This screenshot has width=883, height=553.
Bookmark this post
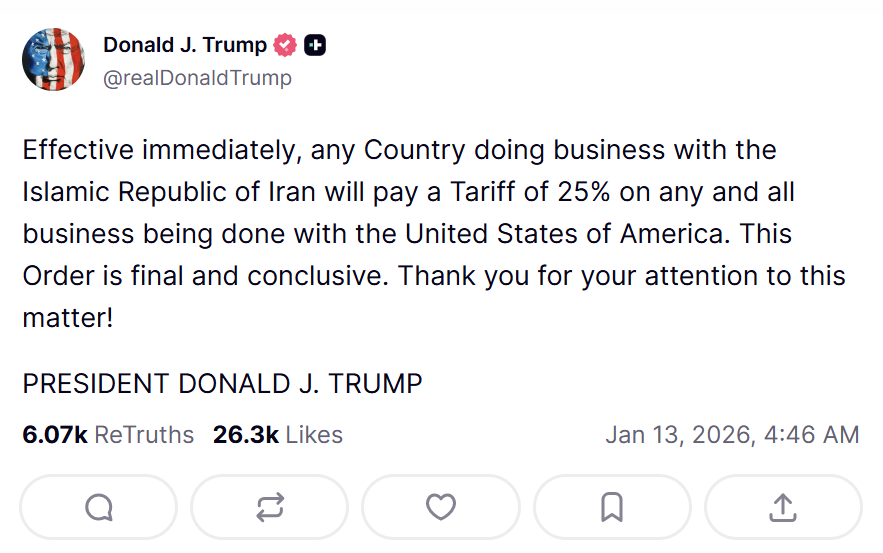[x=612, y=508]
